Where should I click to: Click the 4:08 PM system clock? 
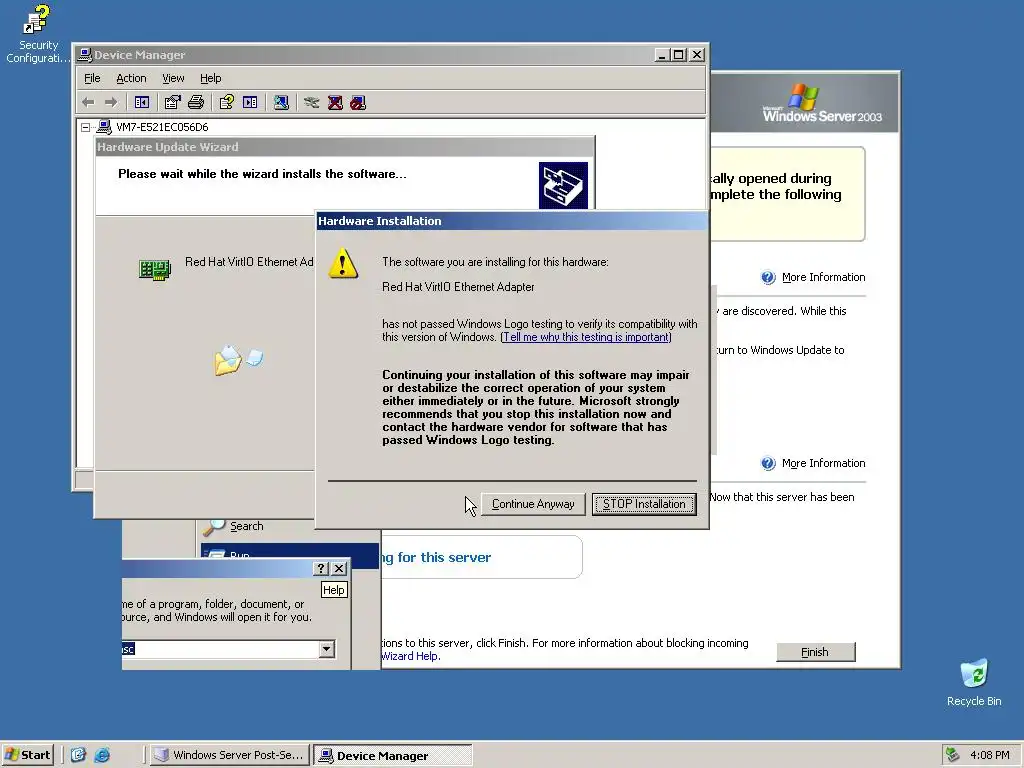pos(989,755)
